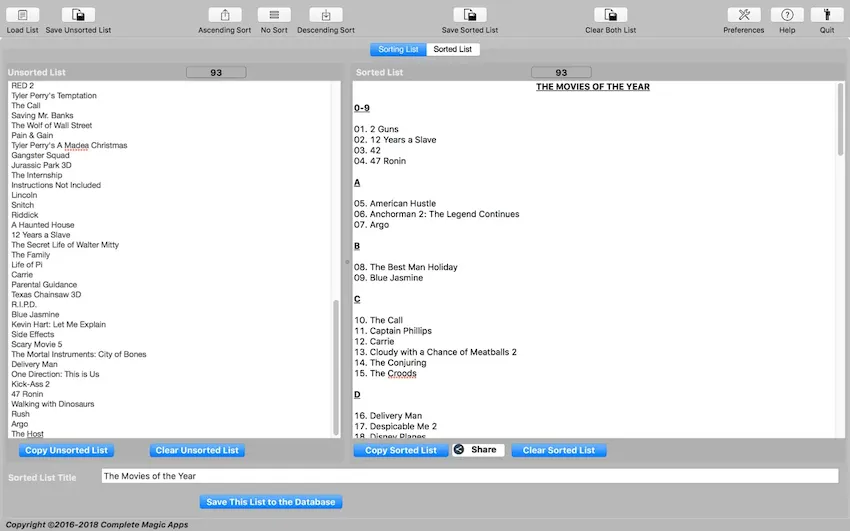The height and width of the screenshot is (531, 850).
Task: Switch to the Sorted List tab
Action: [x=453, y=49]
